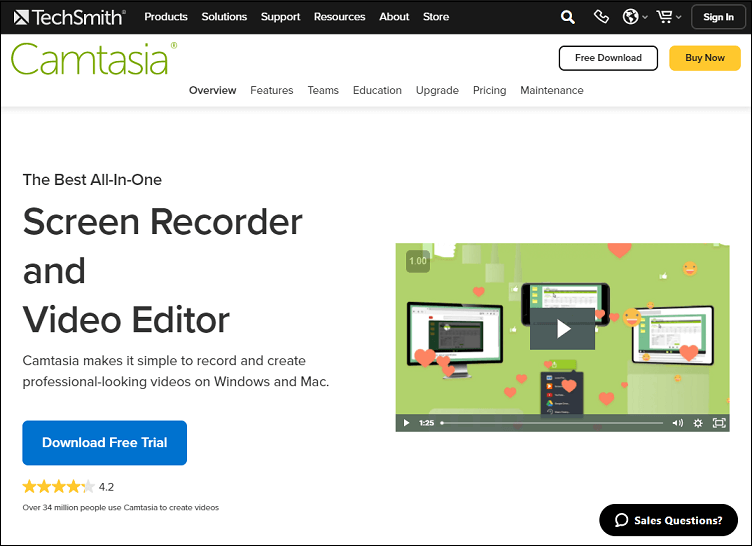Select the Overview tab

point(212,90)
